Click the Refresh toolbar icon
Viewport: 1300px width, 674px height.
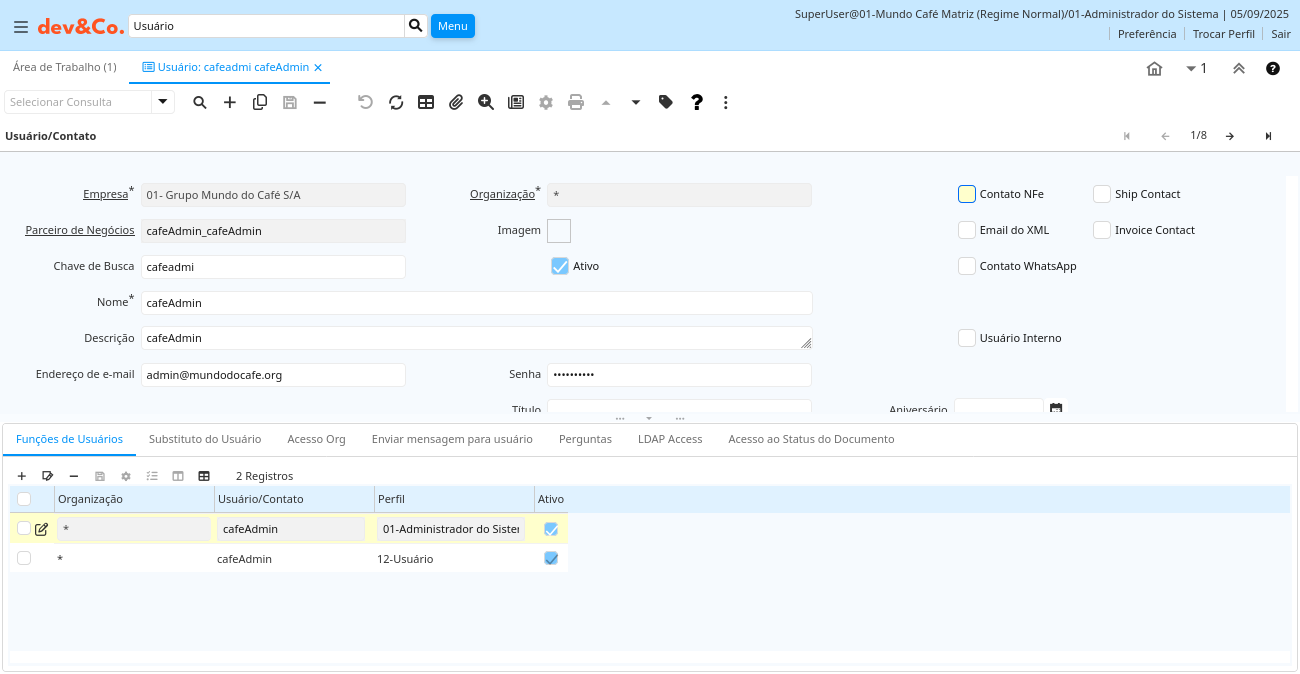pyautogui.click(x=396, y=102)
